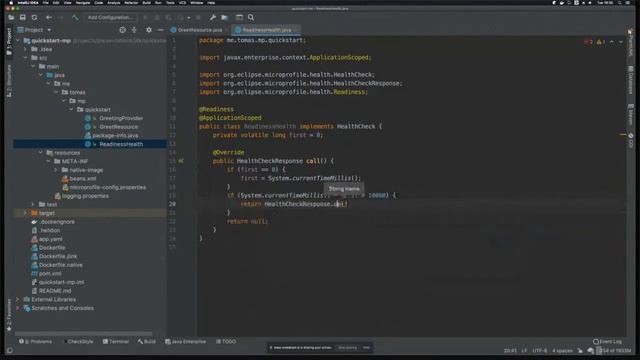This screenshot has height=360, width=640.
Task: Open Dockerfile.native file
Action: coord(60,265)
